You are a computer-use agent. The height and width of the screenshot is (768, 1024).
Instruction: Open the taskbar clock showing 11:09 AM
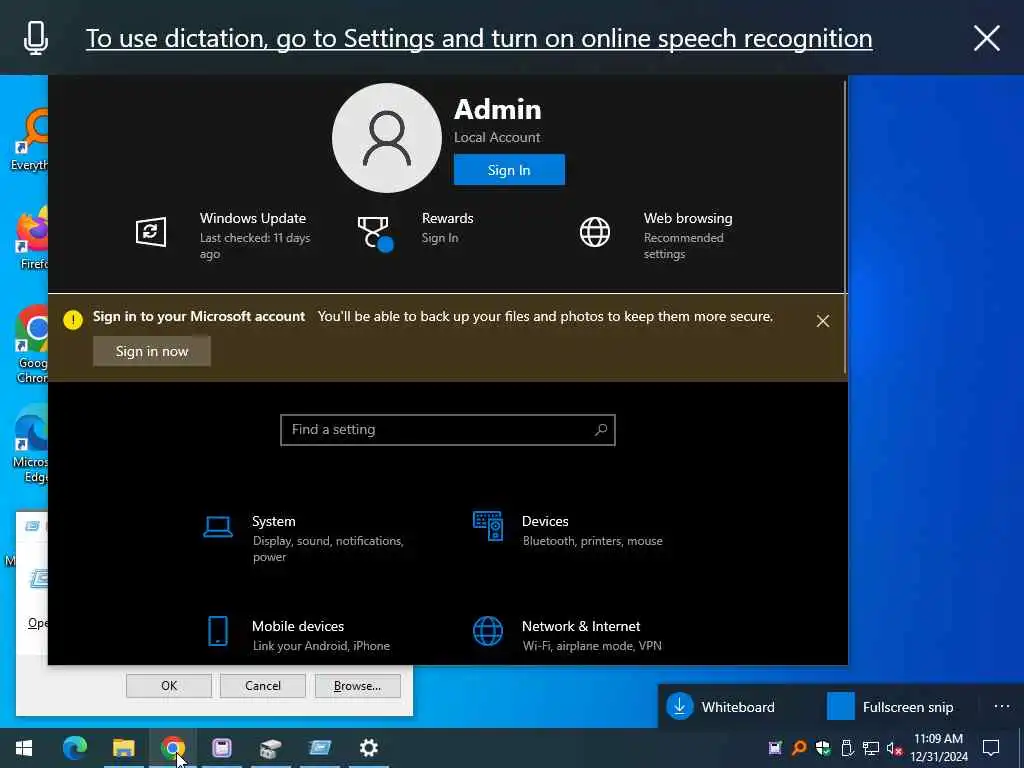point(938,748)
